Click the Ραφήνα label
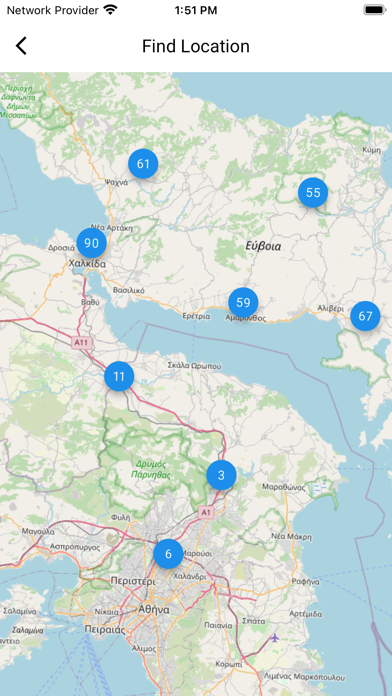This screenshot has width=392, height=696. pyautogui.click(x=305, y=581)
